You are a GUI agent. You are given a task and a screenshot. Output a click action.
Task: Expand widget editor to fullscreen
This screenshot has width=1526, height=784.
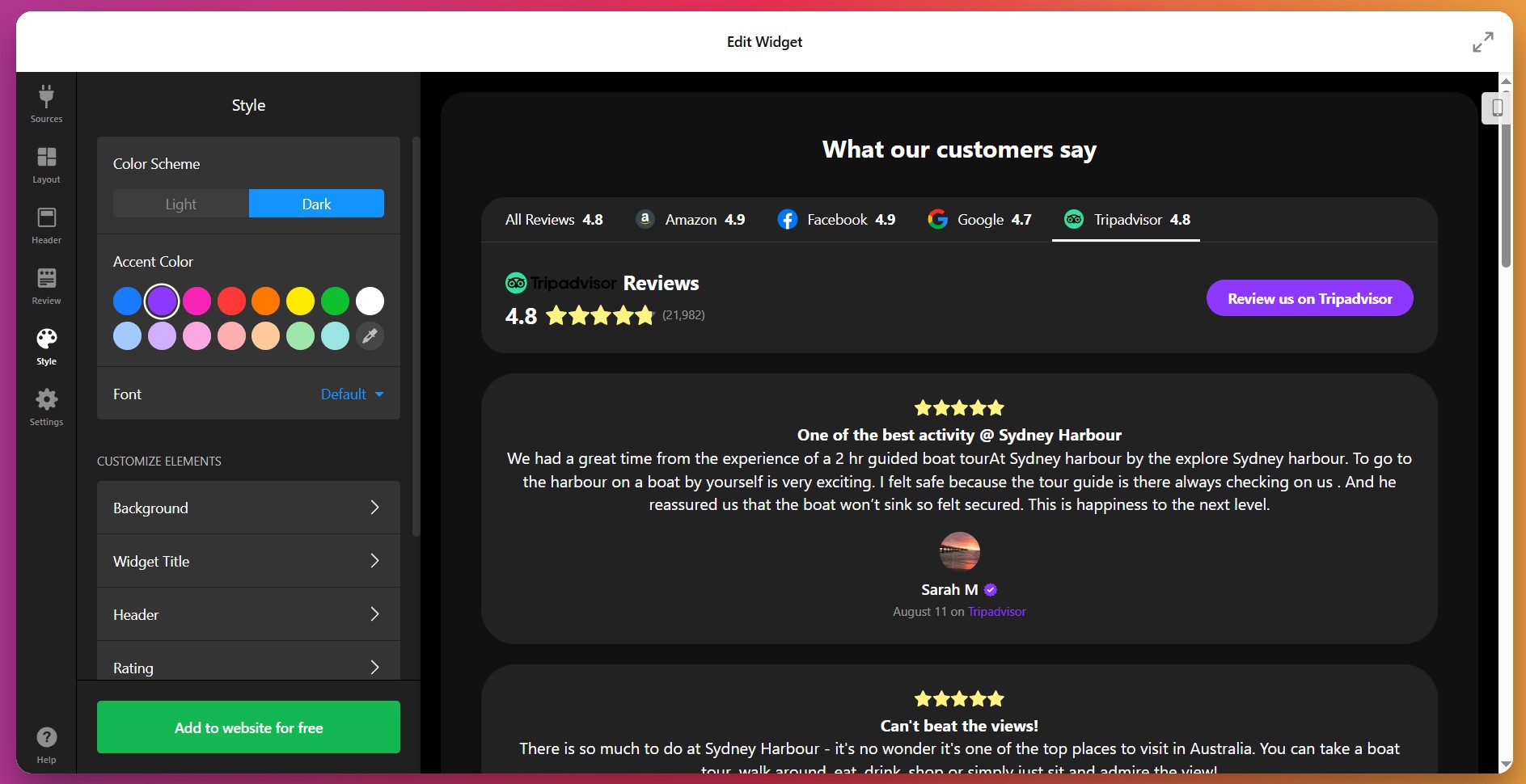pos(1482,42)
